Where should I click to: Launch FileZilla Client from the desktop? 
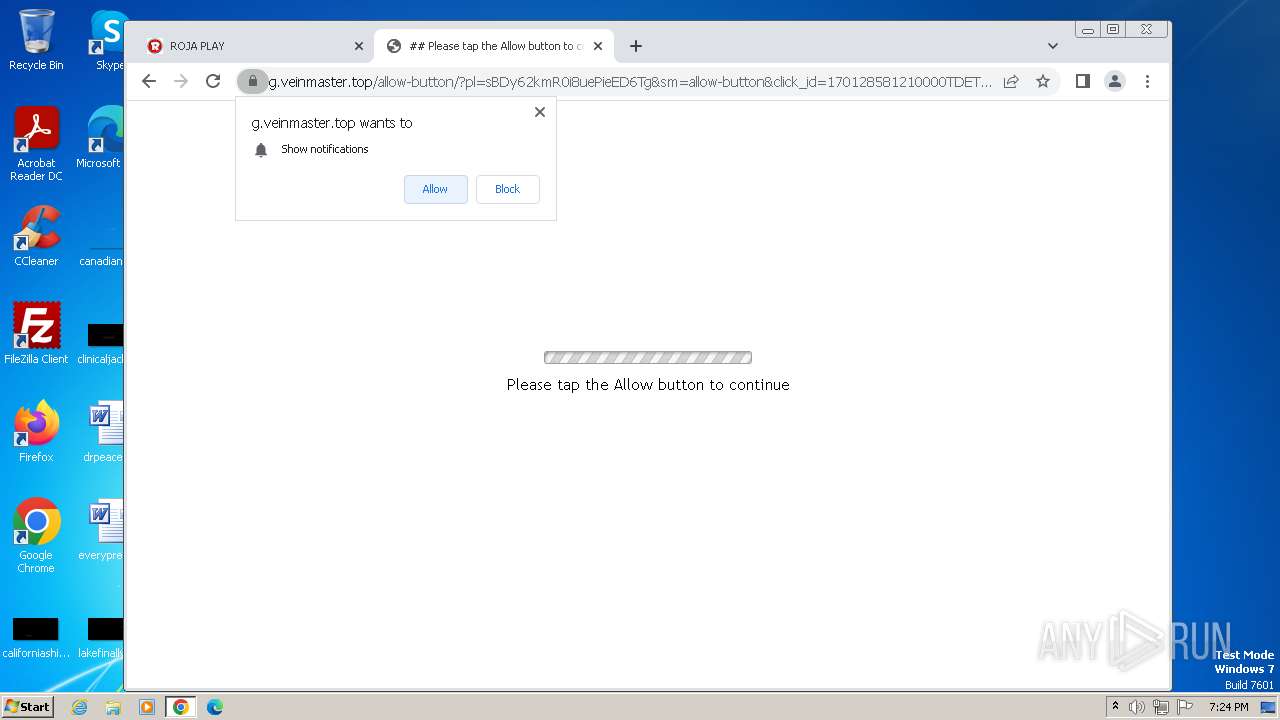coord(36,333)
